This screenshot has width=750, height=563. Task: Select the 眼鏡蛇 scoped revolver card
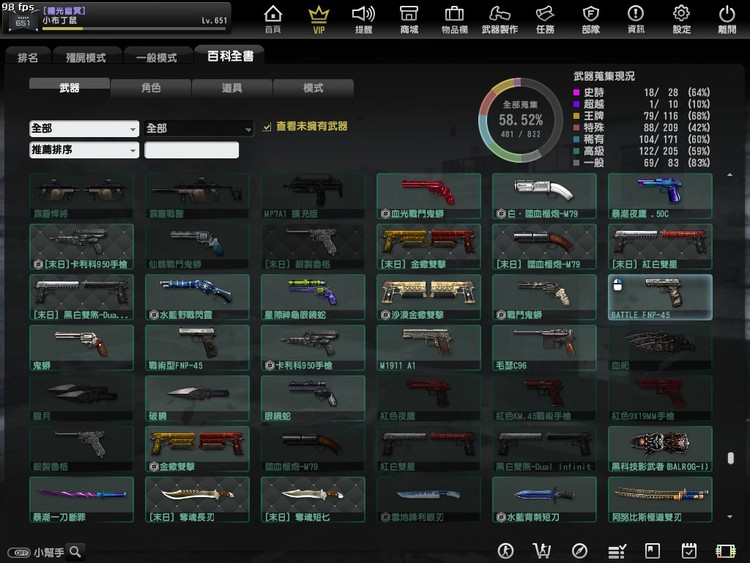click(313, 398)
